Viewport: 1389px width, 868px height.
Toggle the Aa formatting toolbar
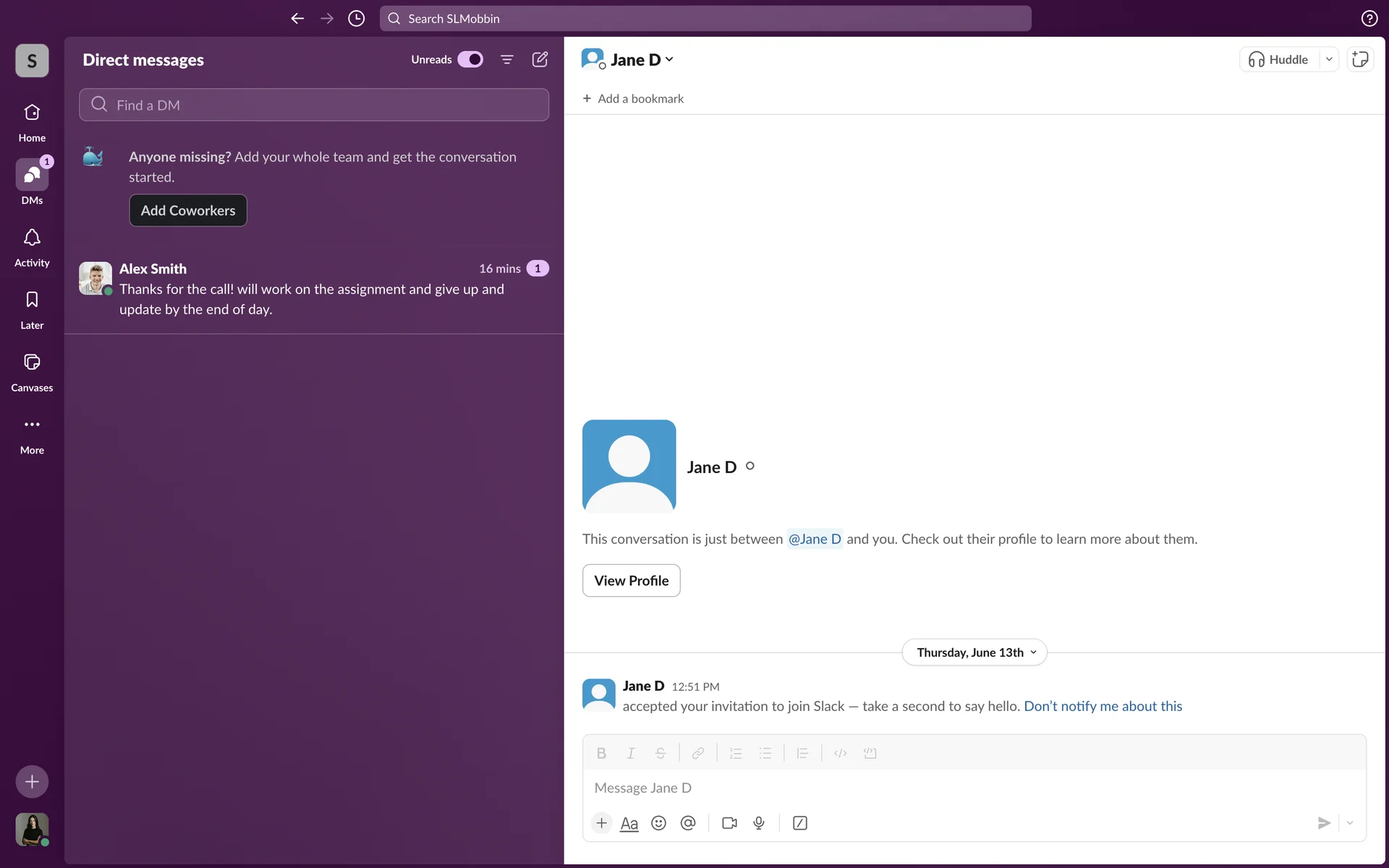click(x=629, y=823)
